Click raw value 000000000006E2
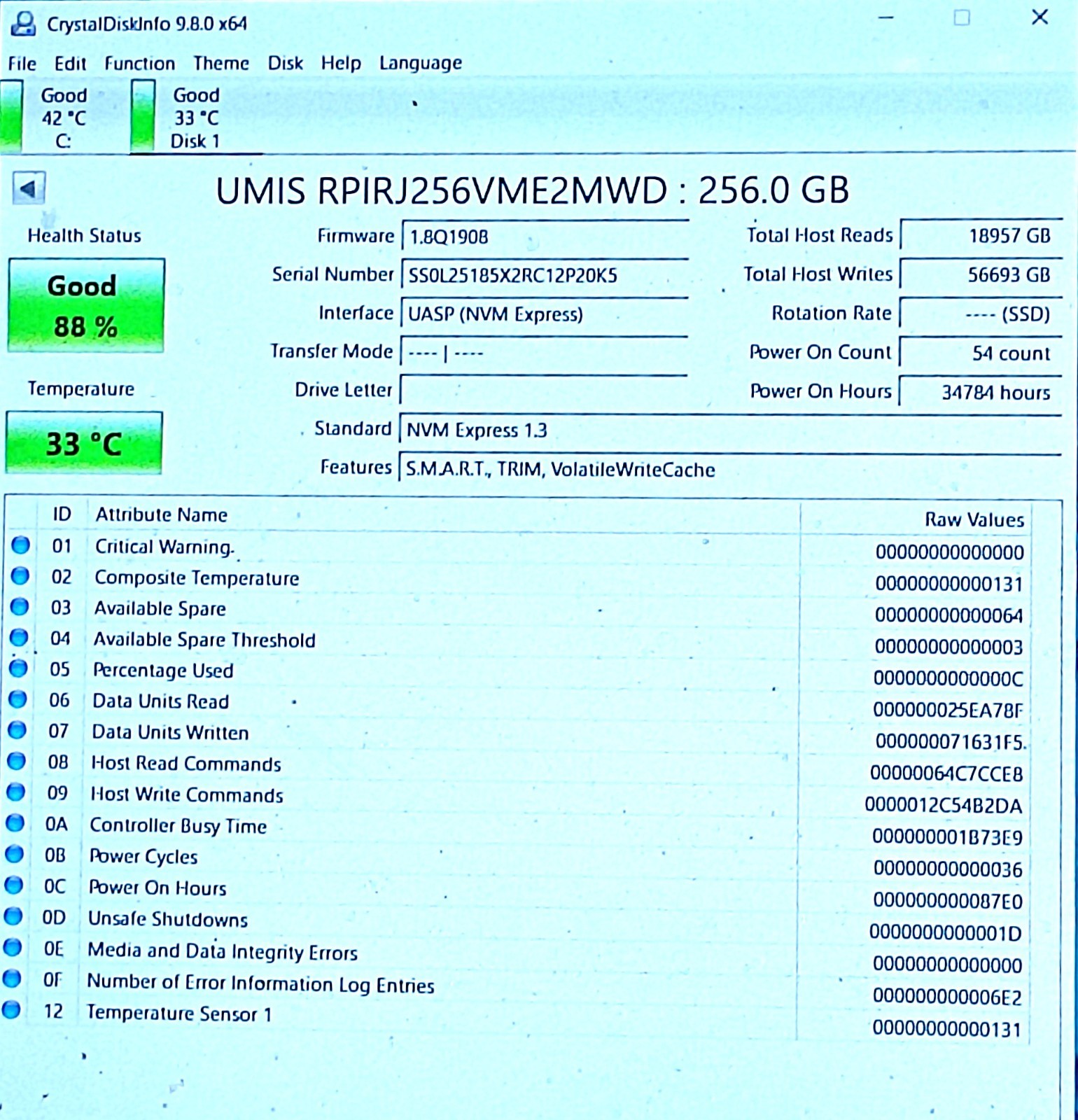 coord(948,997)
